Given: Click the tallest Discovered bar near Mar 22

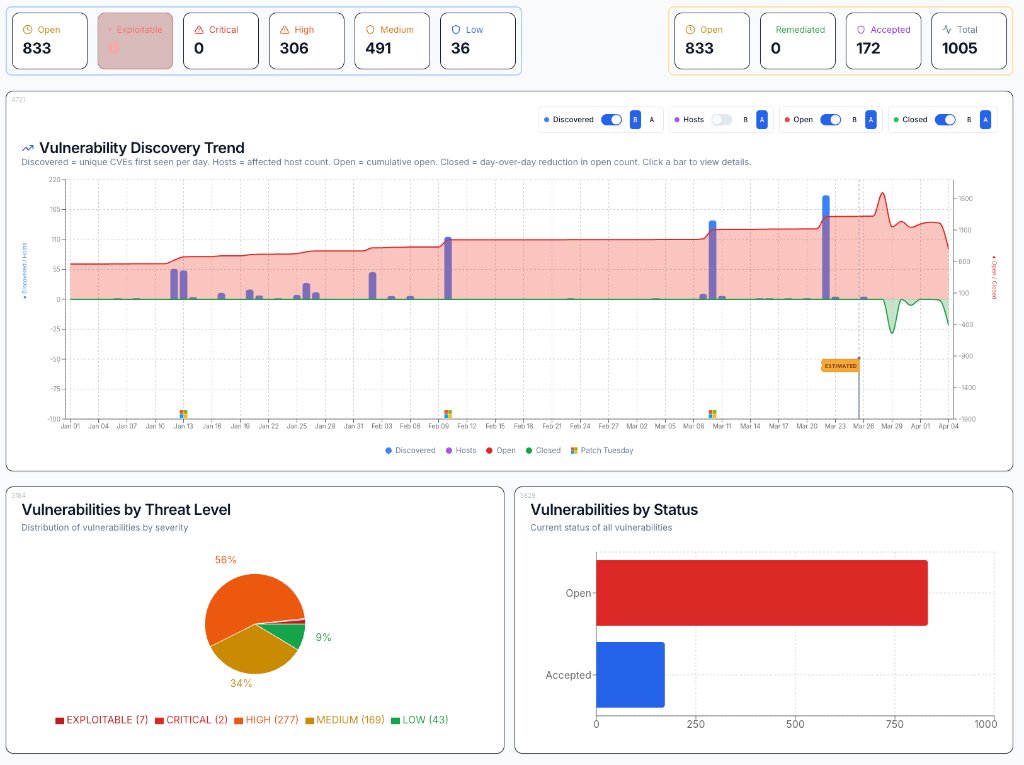Looking at the screenshot, I should coord(825,247).
